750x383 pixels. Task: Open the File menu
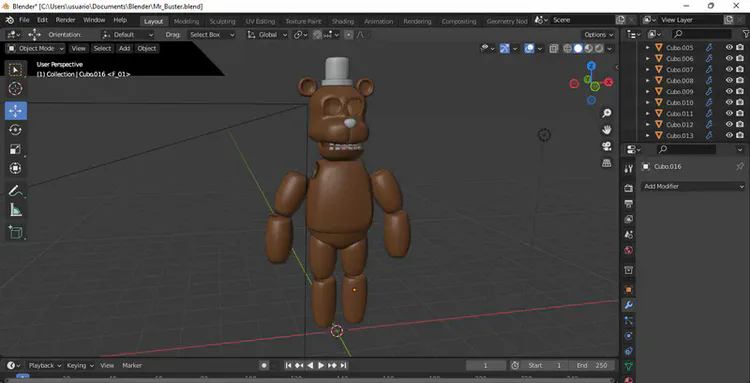[x=24, y=21]
